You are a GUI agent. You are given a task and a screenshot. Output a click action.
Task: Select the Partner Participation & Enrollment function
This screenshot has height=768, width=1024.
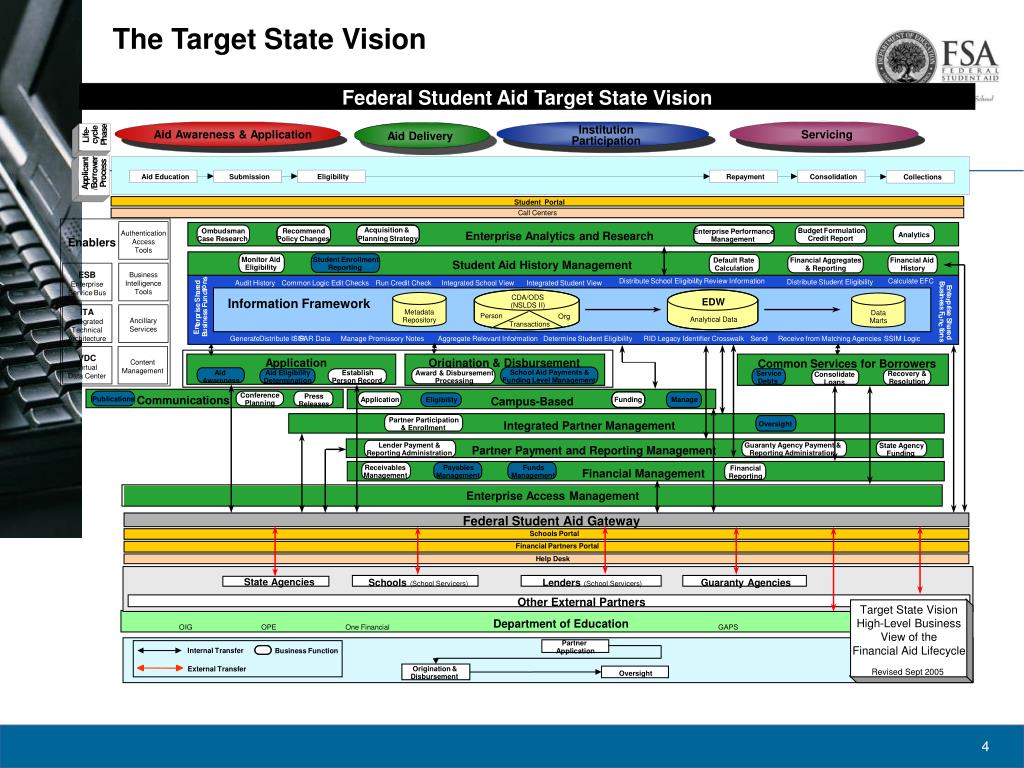423,423
